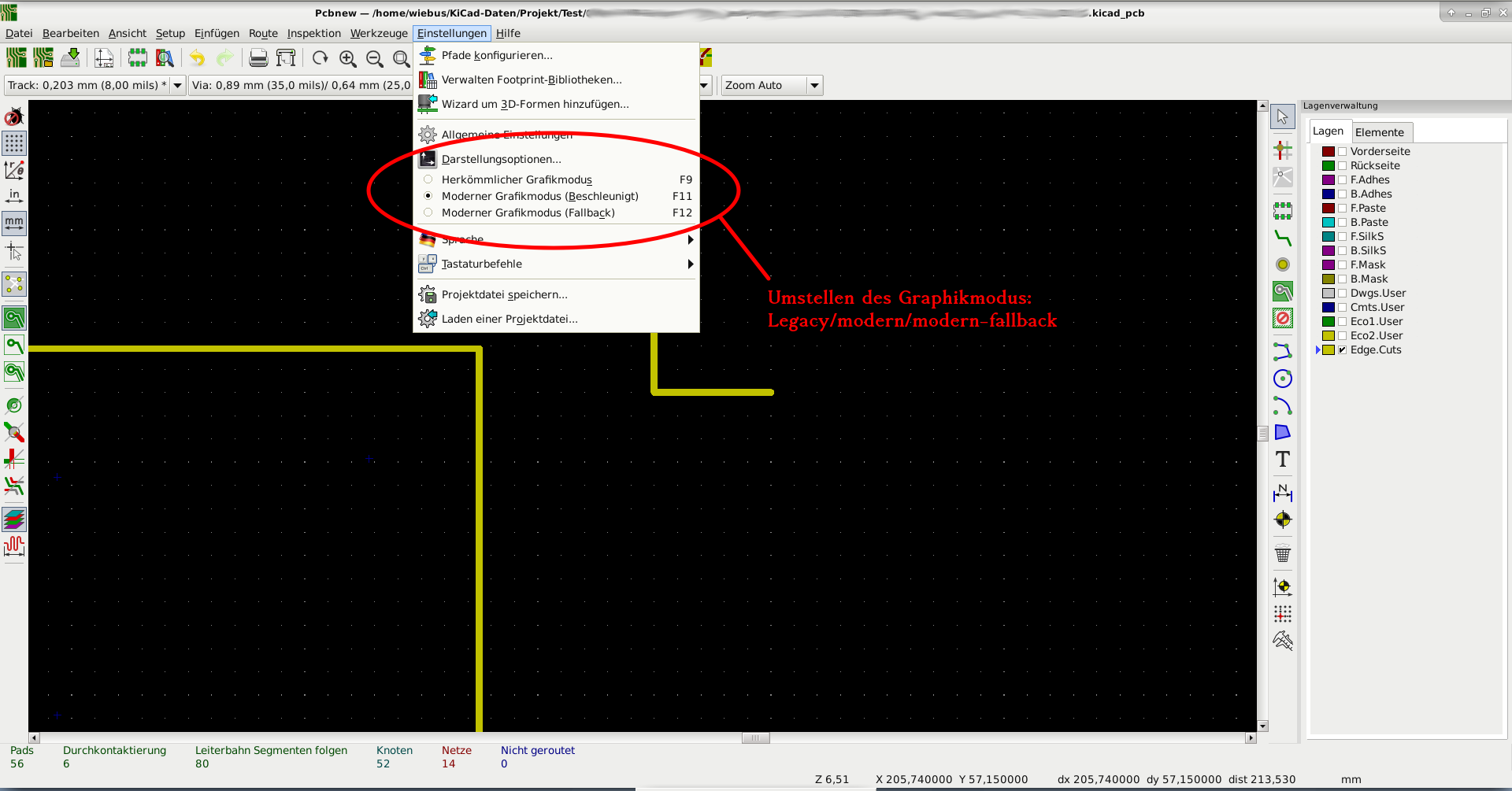Select the add filled zone tool
Image resolution: width=1512 pixels, height=791 pixels.
(1283, 291)
